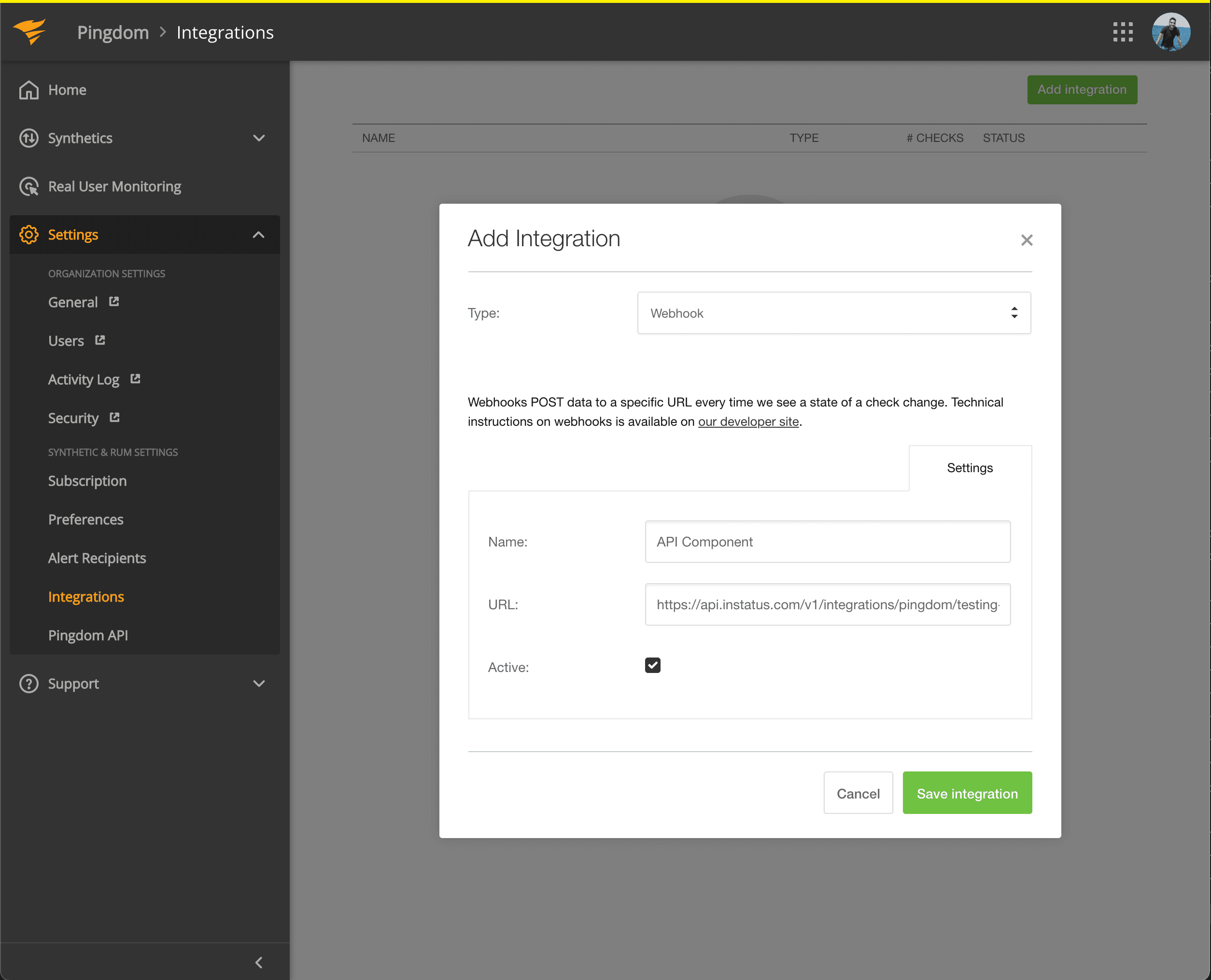Viewport: 1211px width, 980px height.
Task: Click the Home sidebar icon
Action: pyautogui.click(x=27, y=89)
